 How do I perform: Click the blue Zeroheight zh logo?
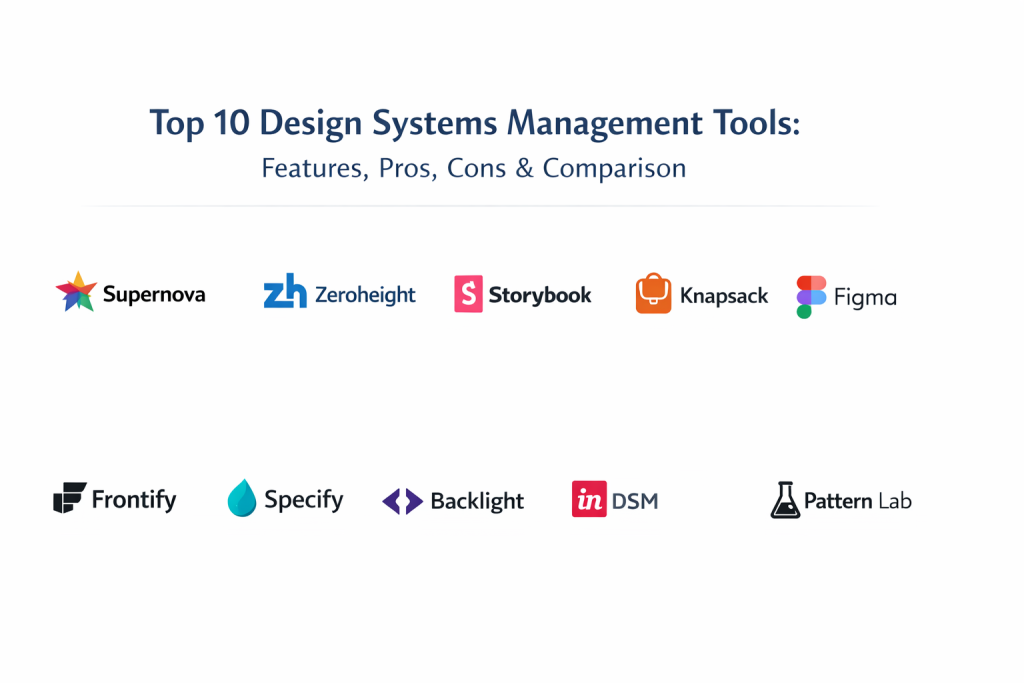coord(285,293)
